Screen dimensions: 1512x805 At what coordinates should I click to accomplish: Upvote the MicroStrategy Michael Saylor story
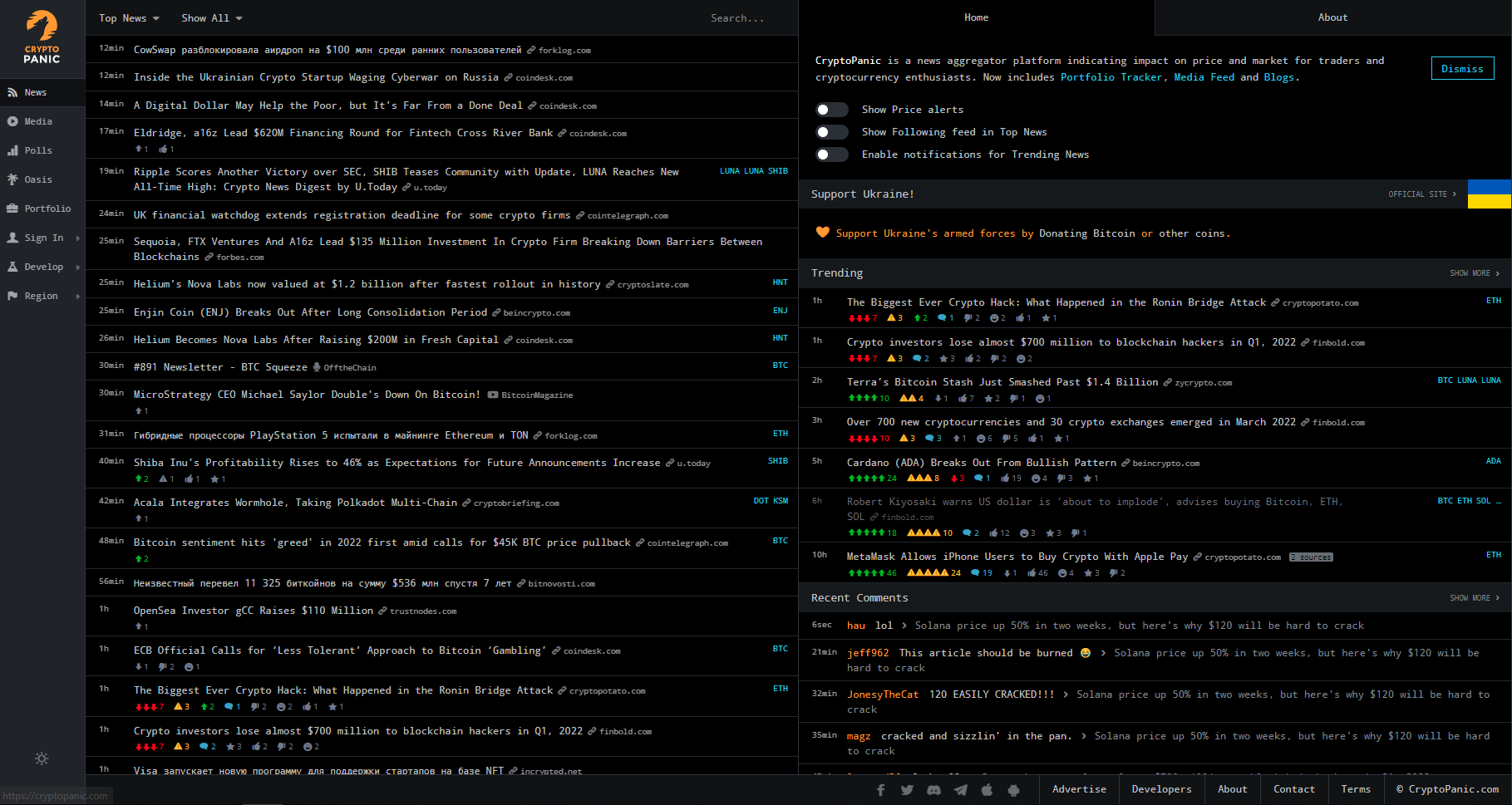pos(141,410)
